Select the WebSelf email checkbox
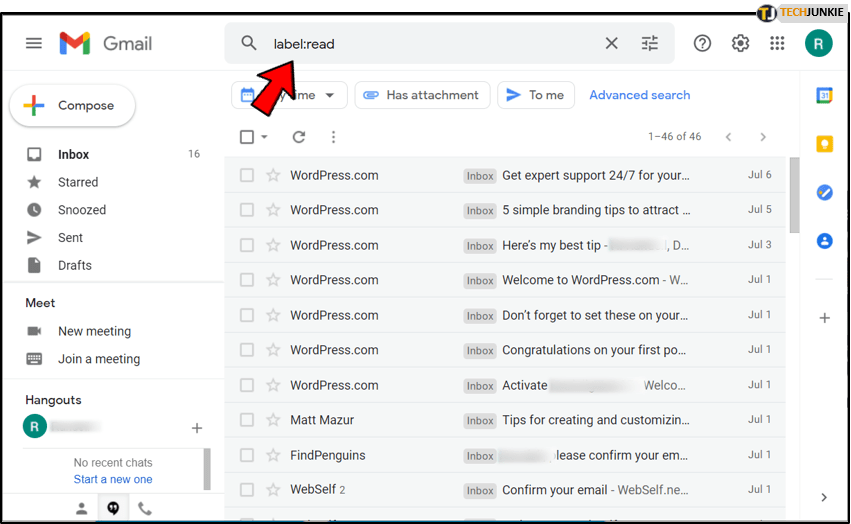 pos(247,490)
